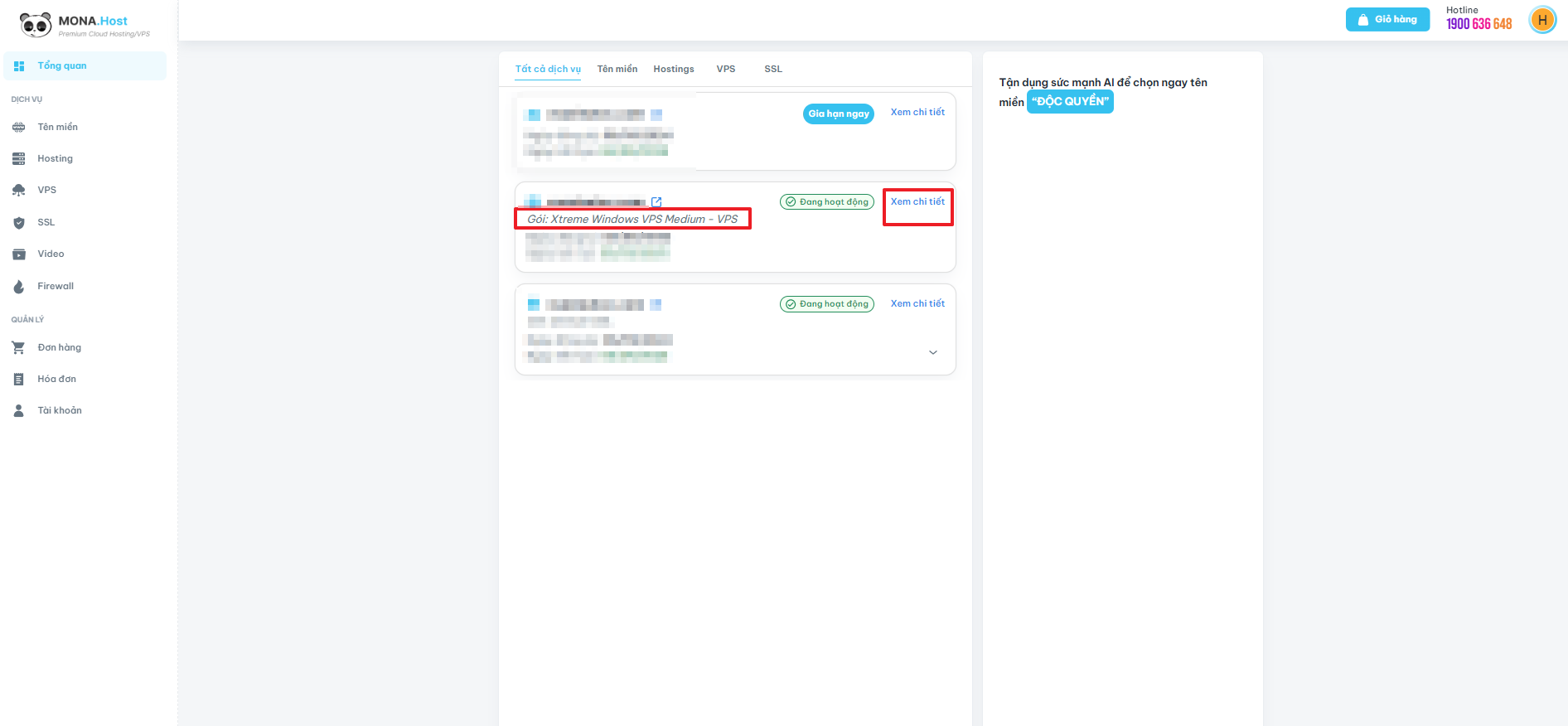Click the VPS cloud icon in sidebar
The image size is (1568, 726).
(x=19, y=190)
